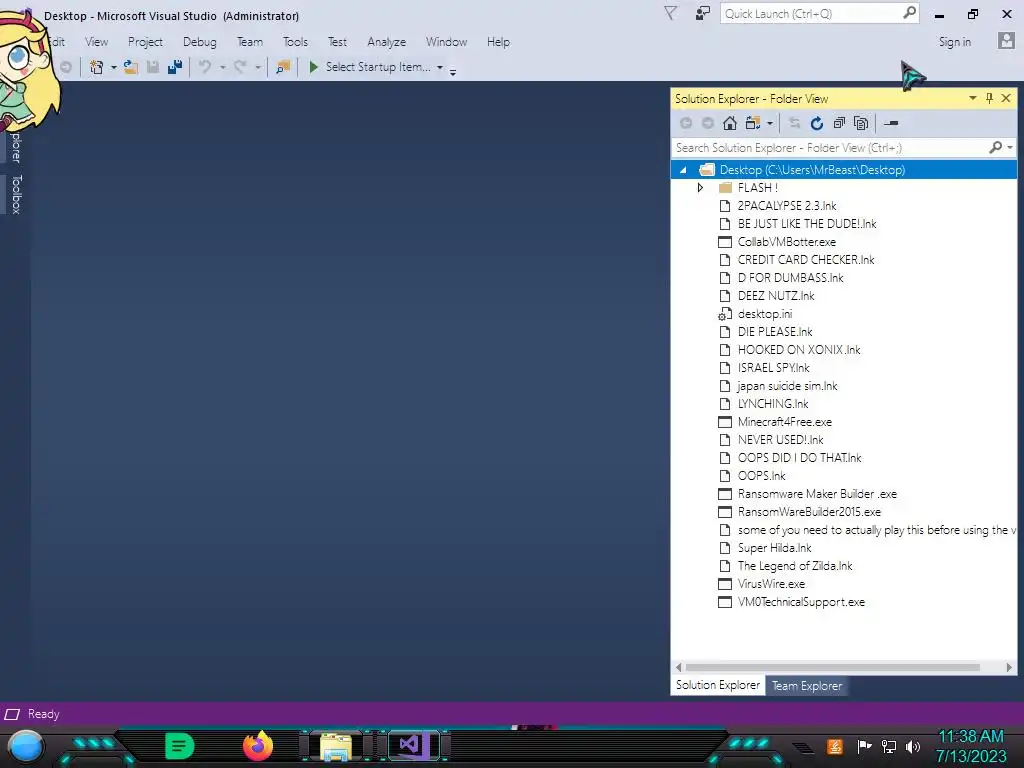Open the toolbar overflow options arrow
The height and width of the screenshot is (768, 1024).
coord(453,71)
